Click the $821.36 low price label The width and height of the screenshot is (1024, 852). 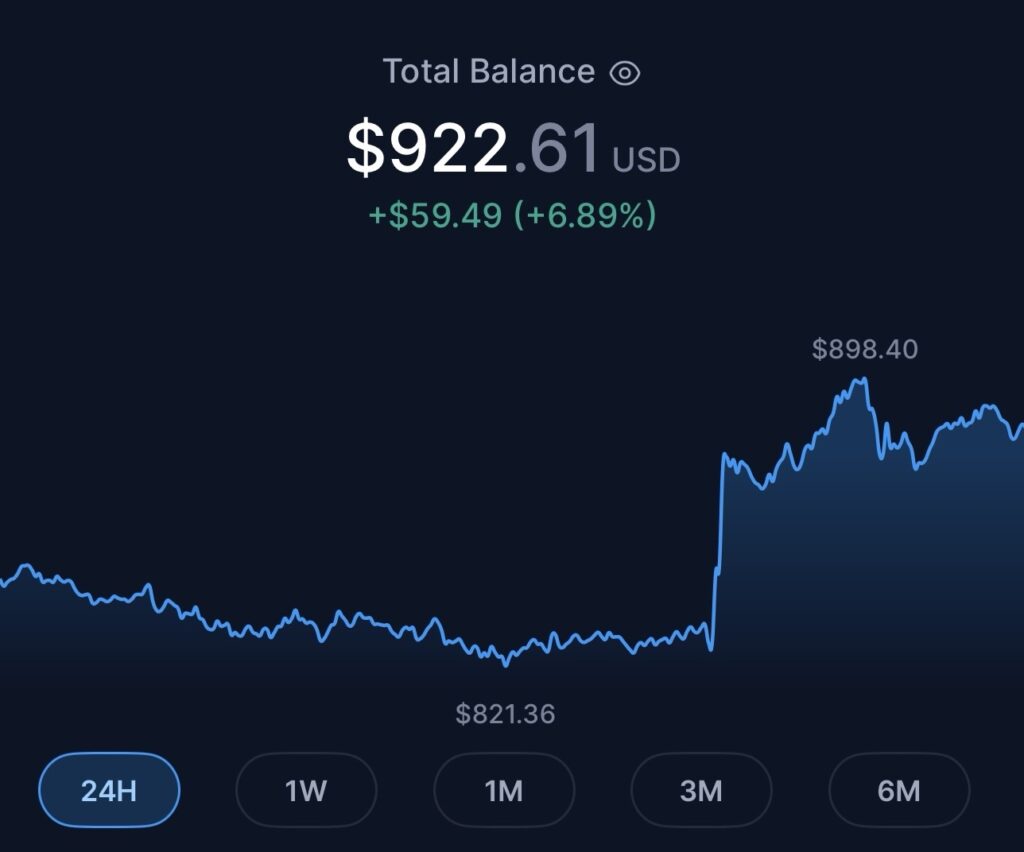pos(505,714)
